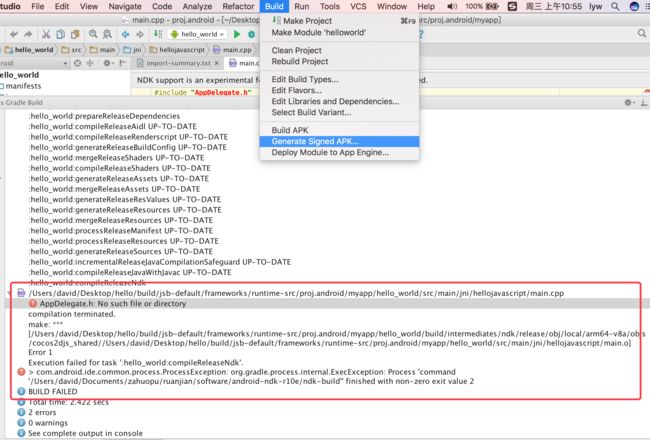The image size is (650, 440).
Task: Open the Help menu
Action: (426, 6)
